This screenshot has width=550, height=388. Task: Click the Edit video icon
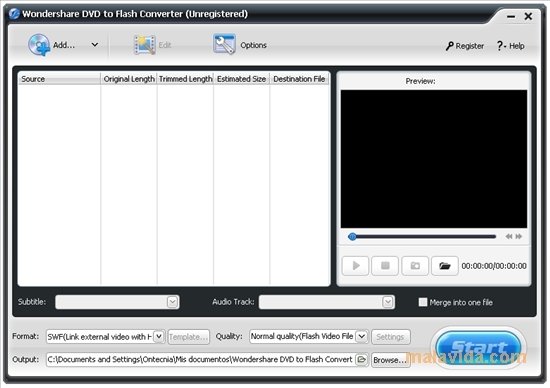click(145, 45)
